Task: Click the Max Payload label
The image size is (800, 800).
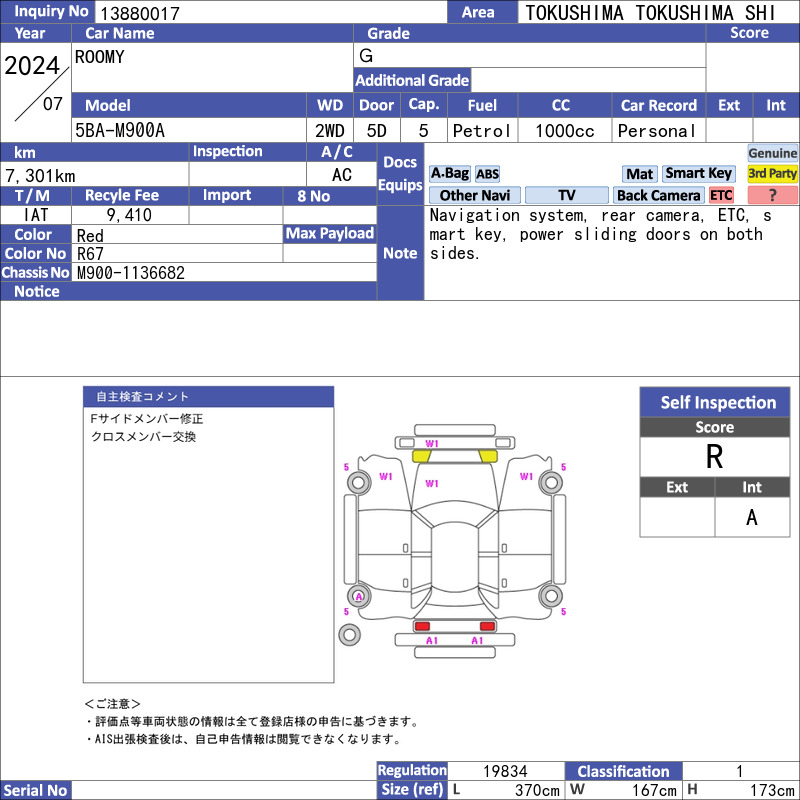Action: click(330, 233)
